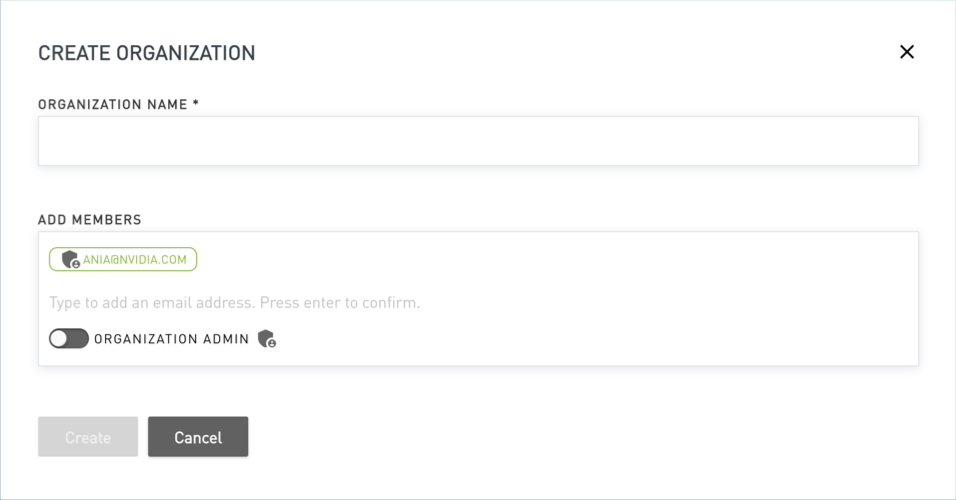Click the email address entry field
This screenshot has width=956, height=500.
[478, 302]
